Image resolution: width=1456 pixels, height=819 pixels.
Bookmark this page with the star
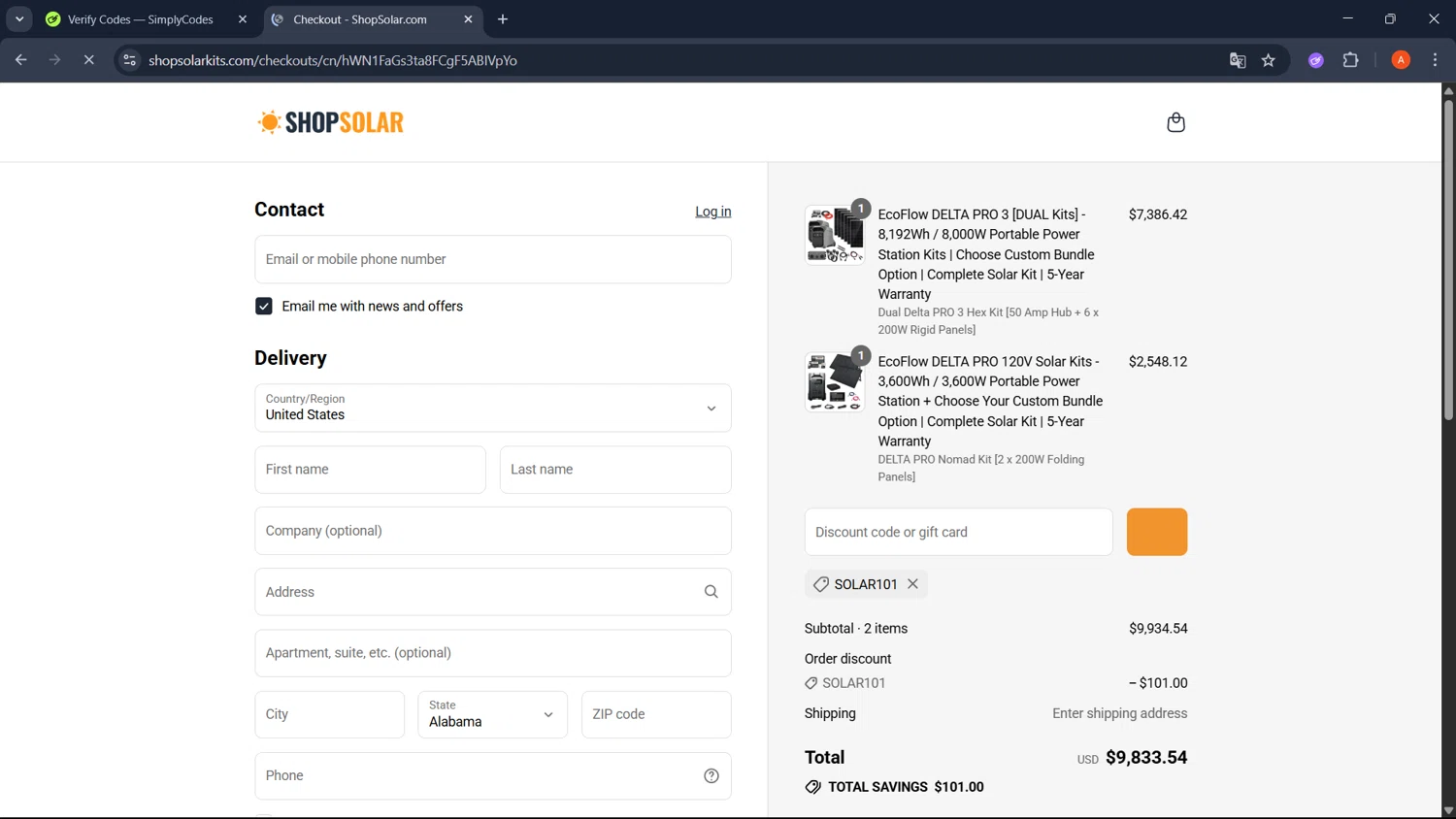(1268, 60)
